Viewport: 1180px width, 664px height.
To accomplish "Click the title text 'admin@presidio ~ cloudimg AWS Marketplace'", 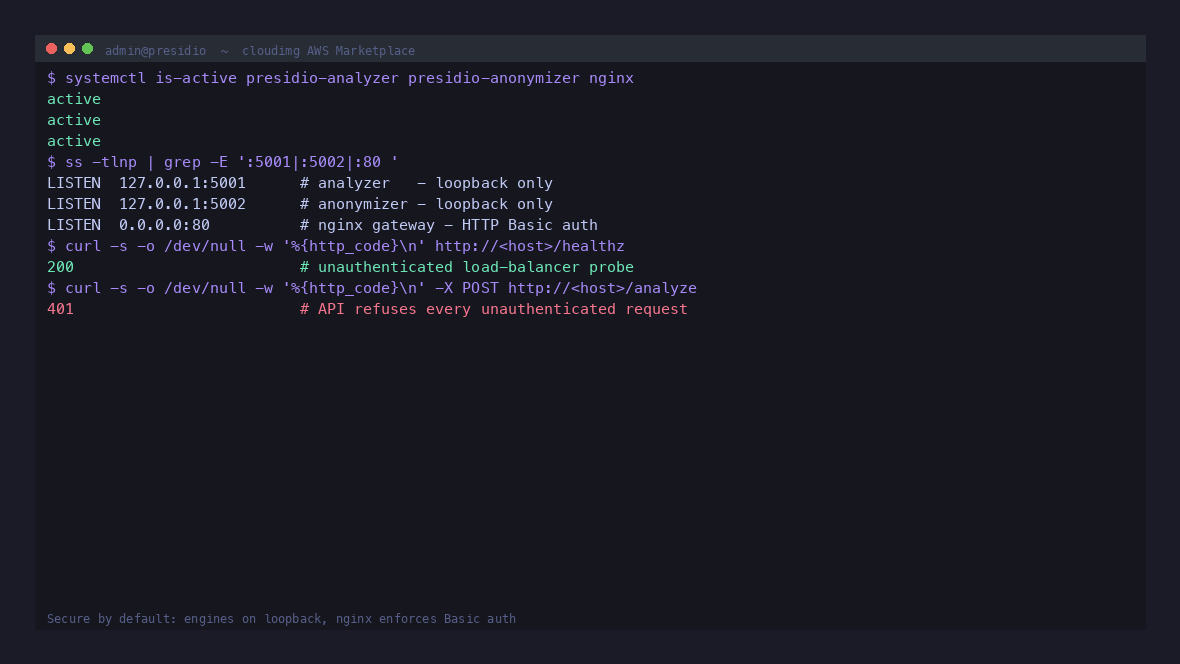I will [260, 50].
